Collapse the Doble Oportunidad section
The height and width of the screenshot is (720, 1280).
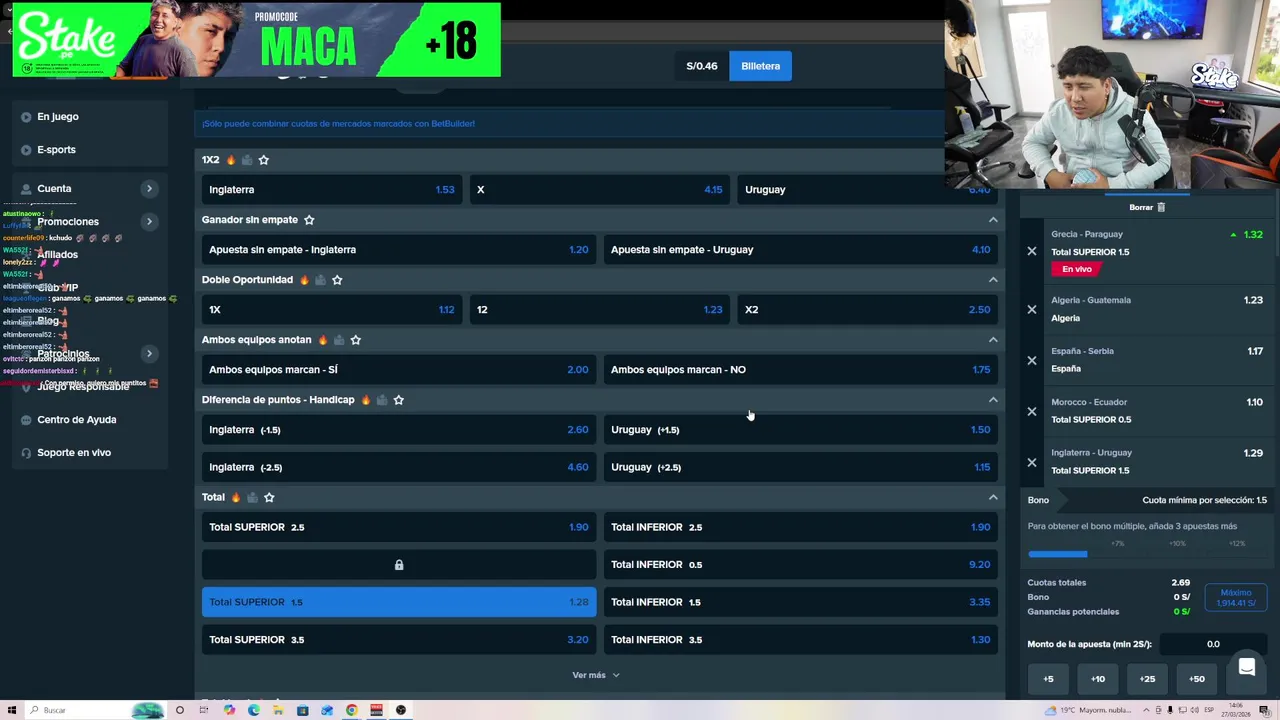point(993,280)
